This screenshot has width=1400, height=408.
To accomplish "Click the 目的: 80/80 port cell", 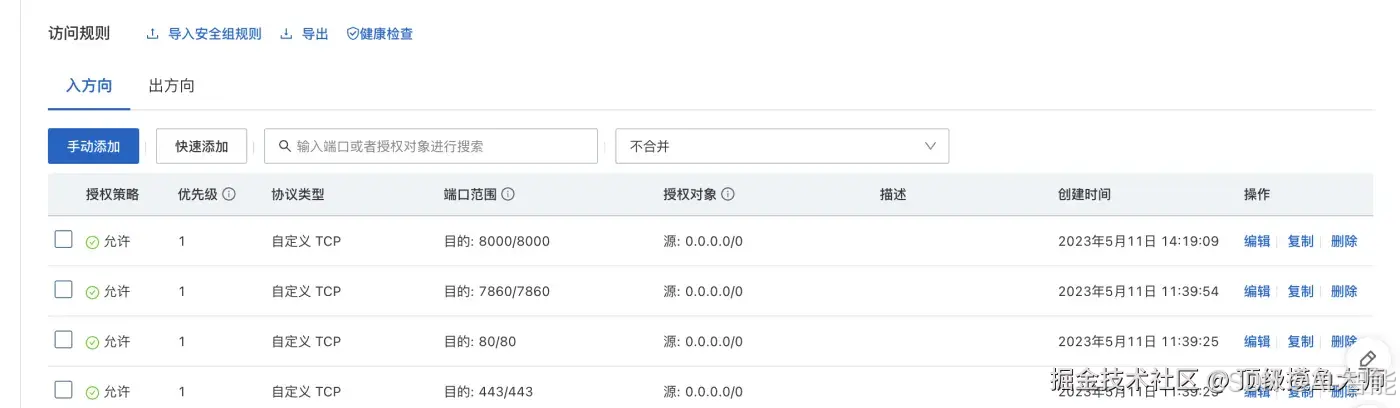I will (480, 341).
